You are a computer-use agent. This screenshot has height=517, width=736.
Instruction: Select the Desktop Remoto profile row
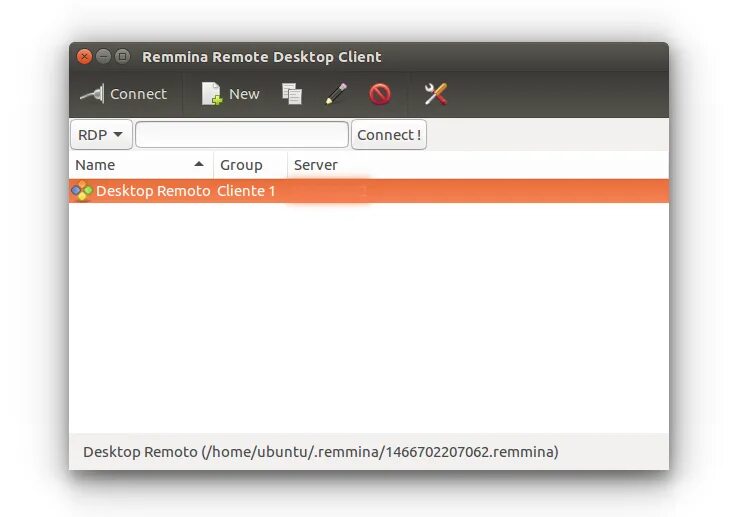[369, 191]
